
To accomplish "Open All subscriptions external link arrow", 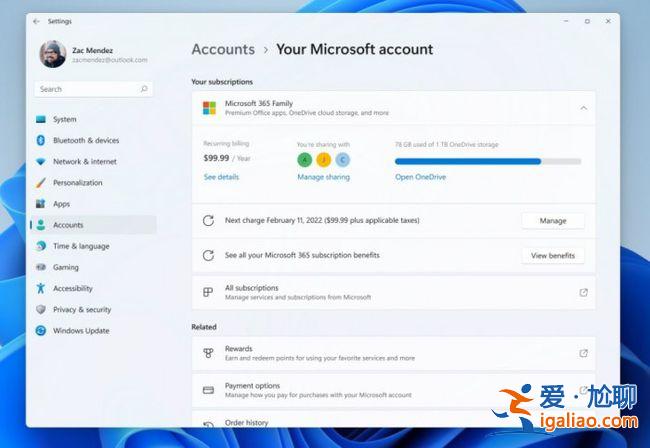I will coord(583,293).
